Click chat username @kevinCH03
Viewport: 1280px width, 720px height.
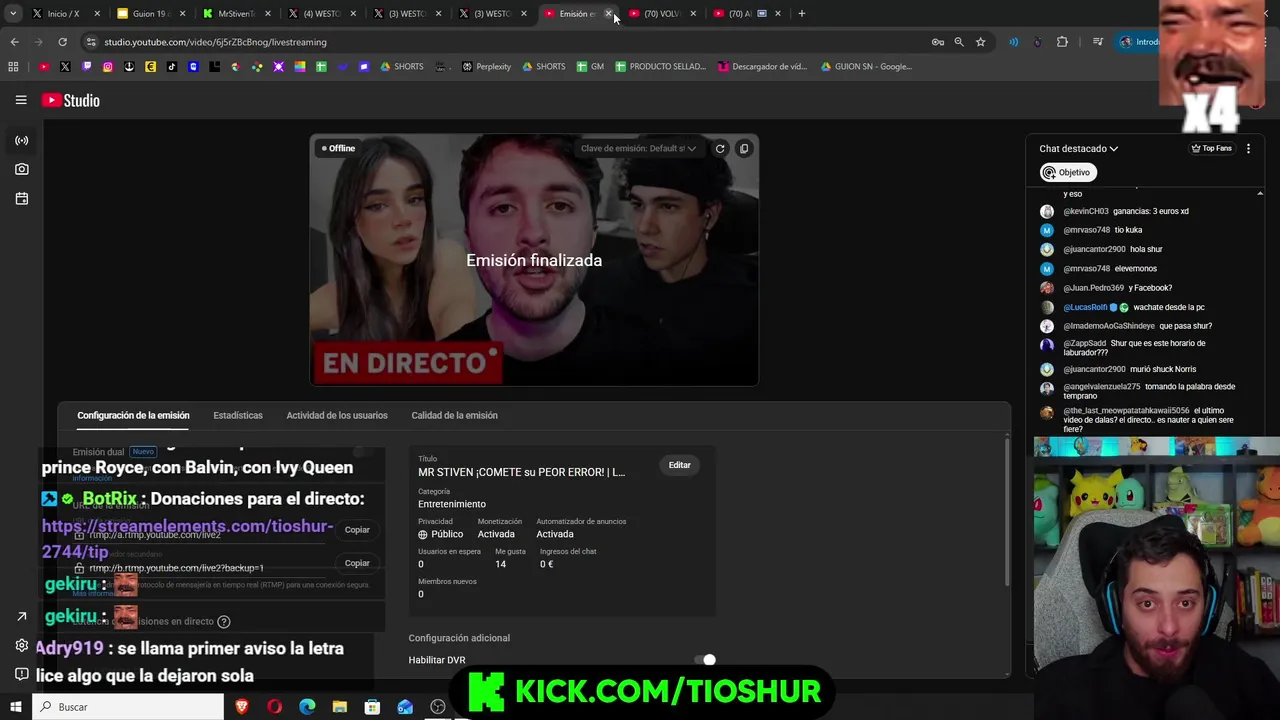1086,211
